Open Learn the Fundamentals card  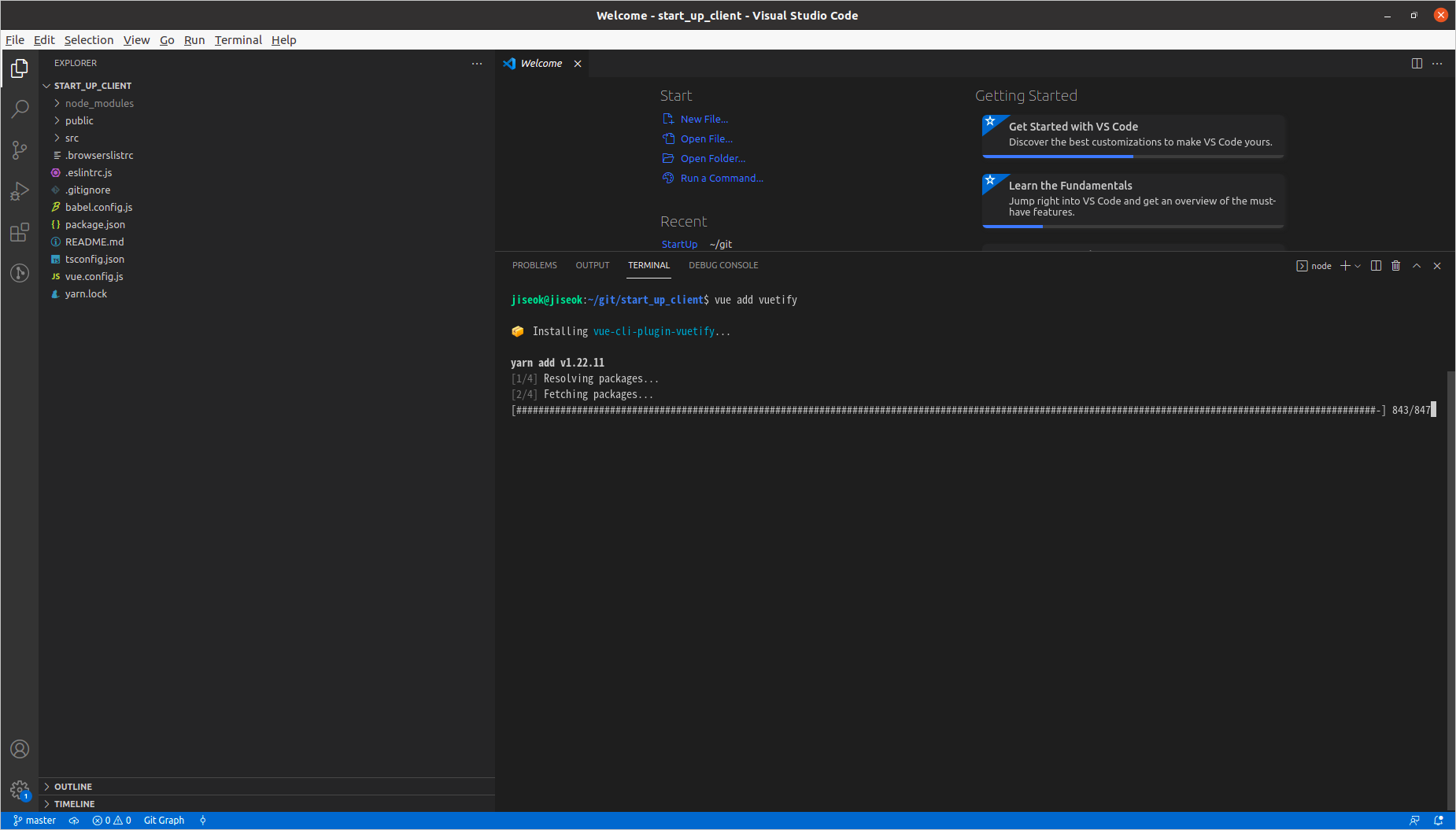[1133, 201]
